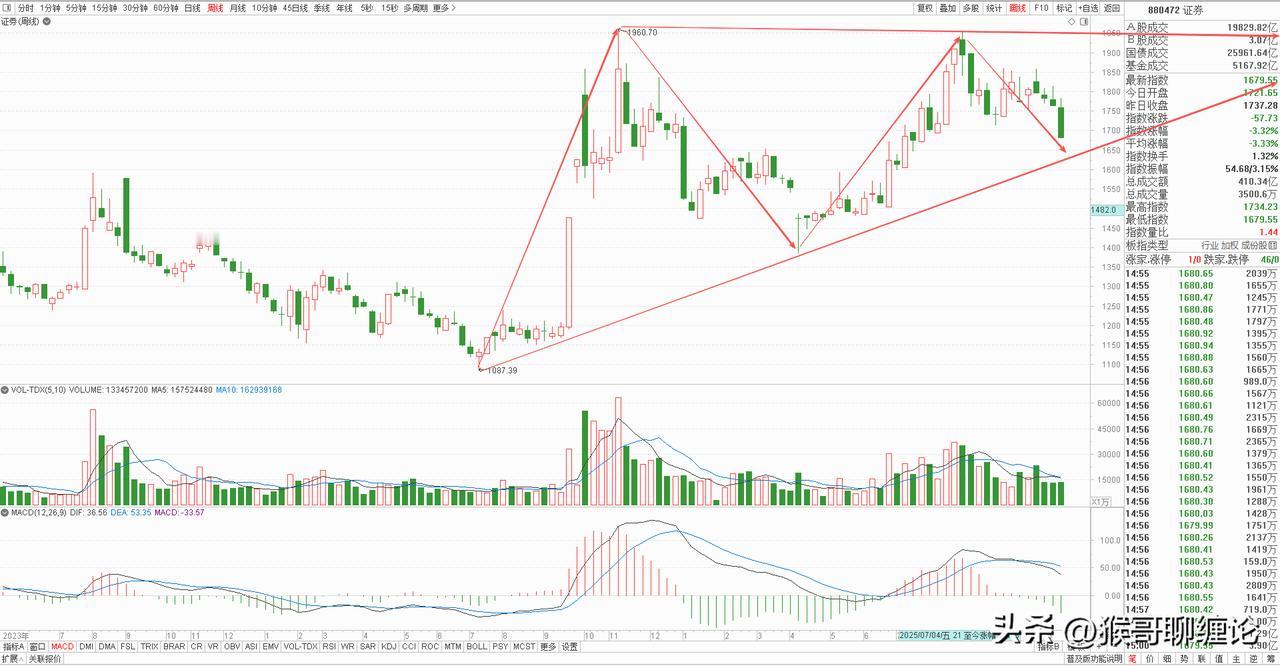
Task: Select the KDJ indicator tab
Action: point(388,646)
